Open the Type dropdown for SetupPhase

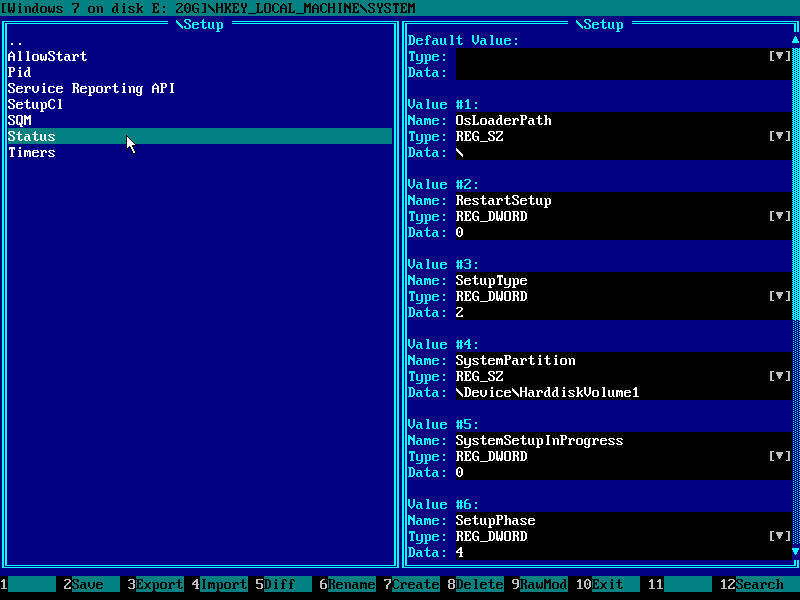click(x=780, y=536)
